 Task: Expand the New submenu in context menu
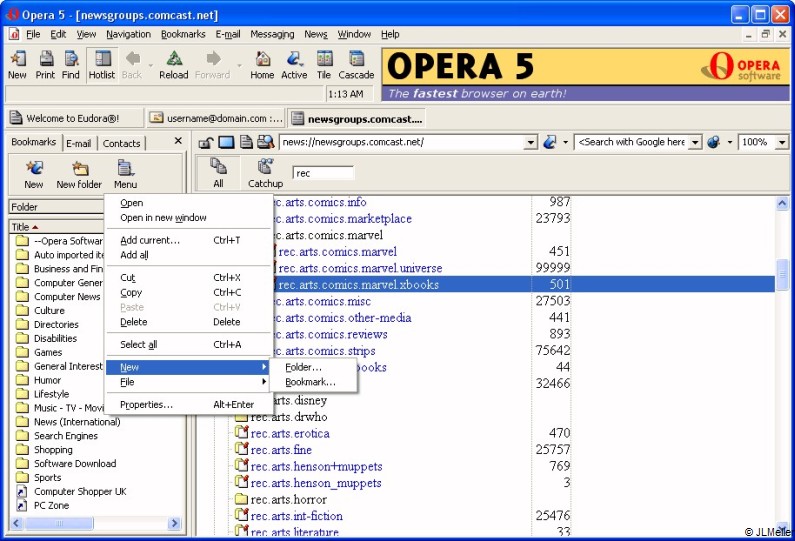(187, 367)
